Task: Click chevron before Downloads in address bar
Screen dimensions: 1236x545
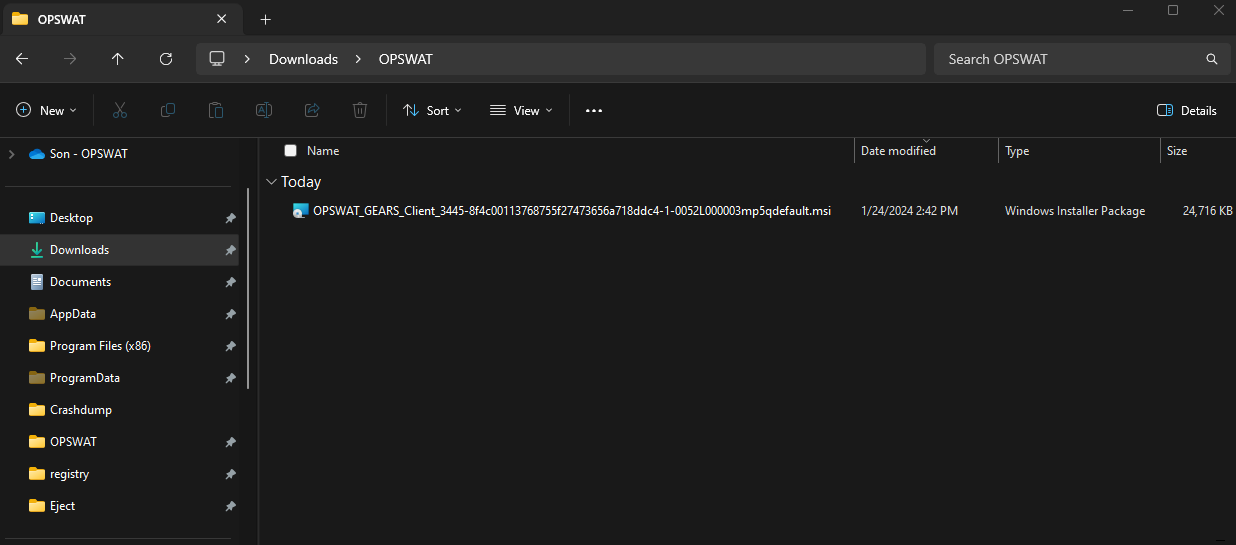Action: 247,59
